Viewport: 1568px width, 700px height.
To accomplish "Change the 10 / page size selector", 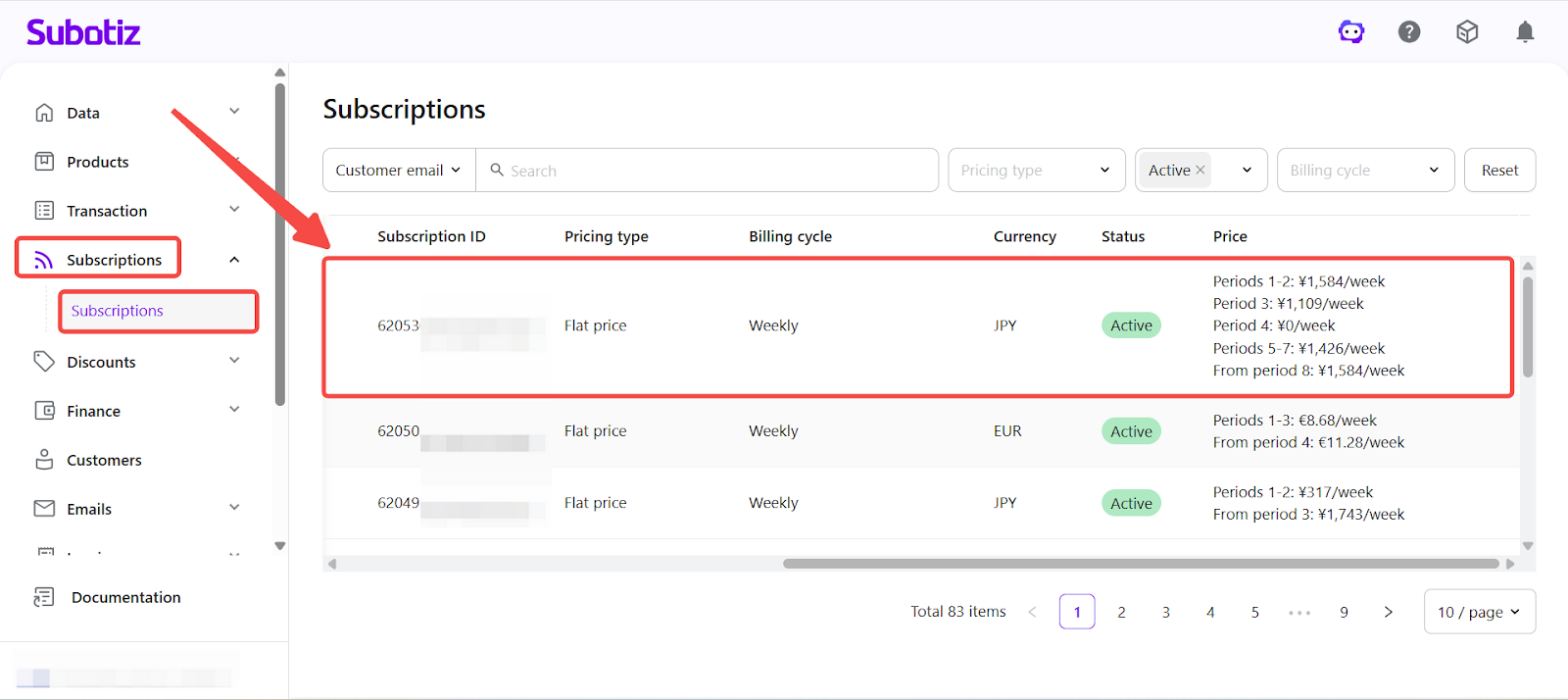I will (x=1478, y=612).
